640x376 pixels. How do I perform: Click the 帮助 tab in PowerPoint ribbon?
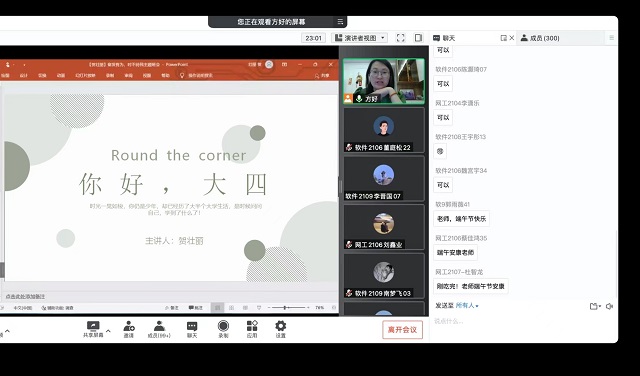coord(165,76)
